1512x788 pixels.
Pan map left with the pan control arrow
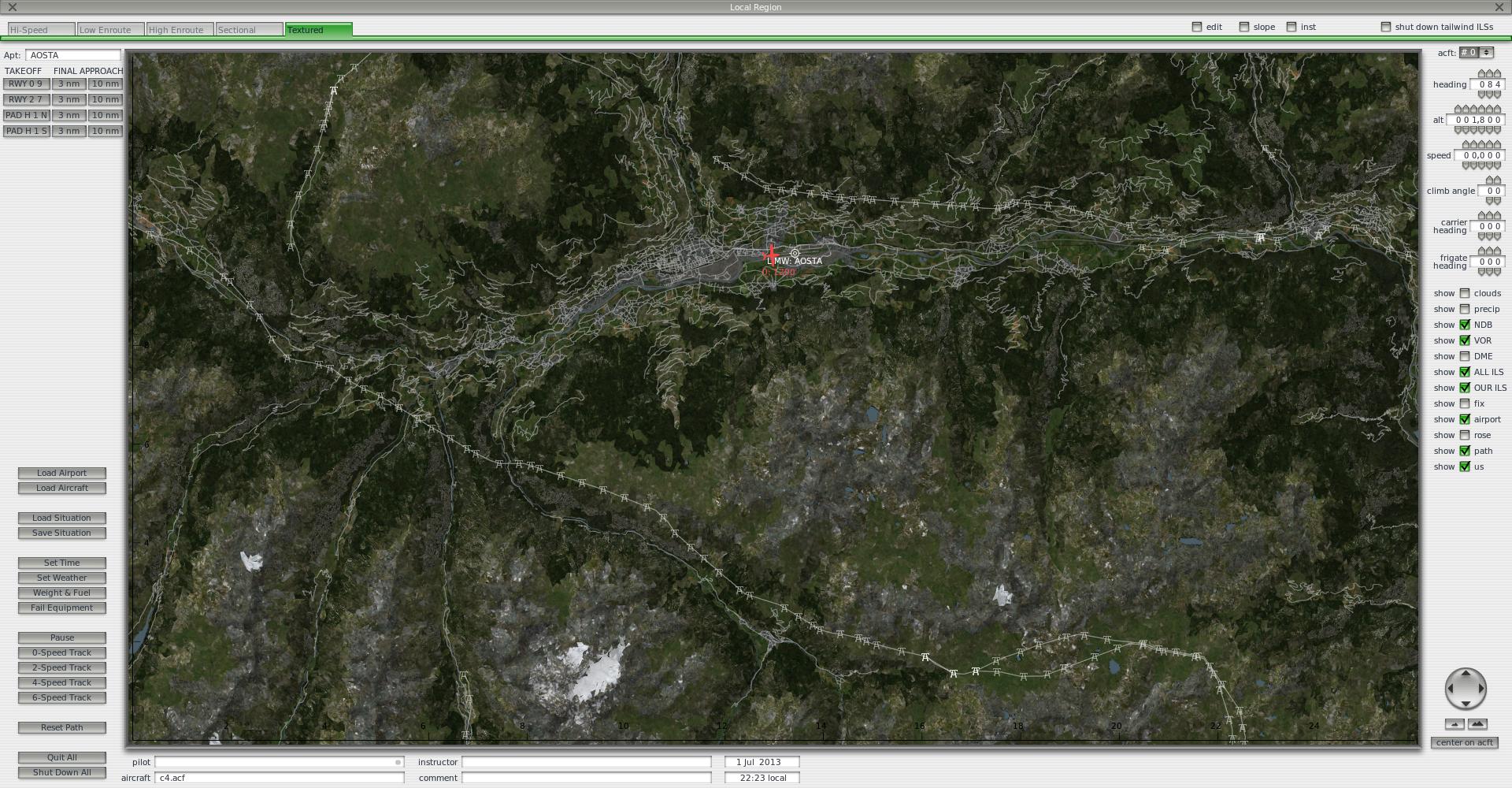[x=1450, y=689]
